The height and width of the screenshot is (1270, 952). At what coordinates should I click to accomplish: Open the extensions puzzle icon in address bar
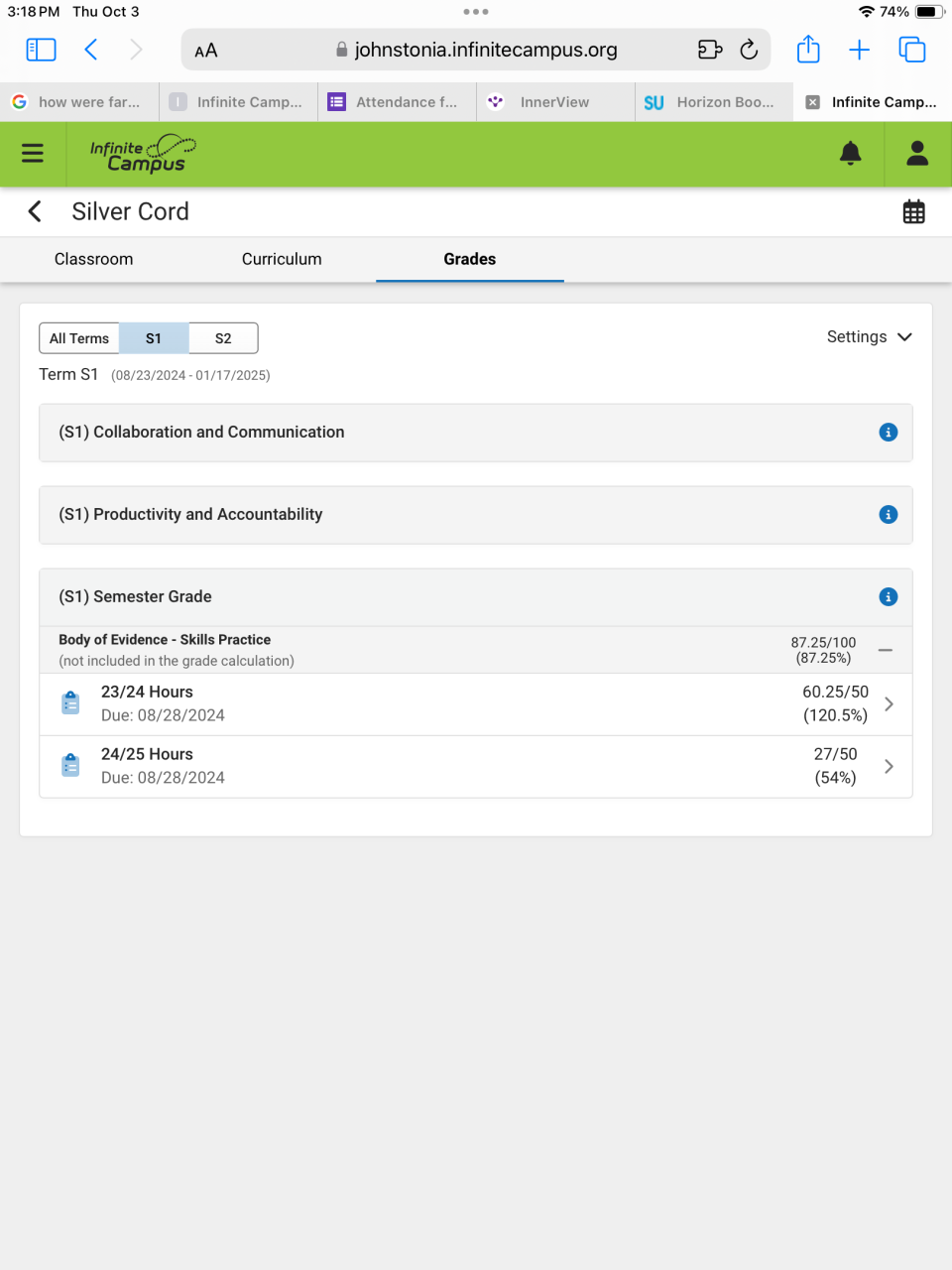point(710,50)
